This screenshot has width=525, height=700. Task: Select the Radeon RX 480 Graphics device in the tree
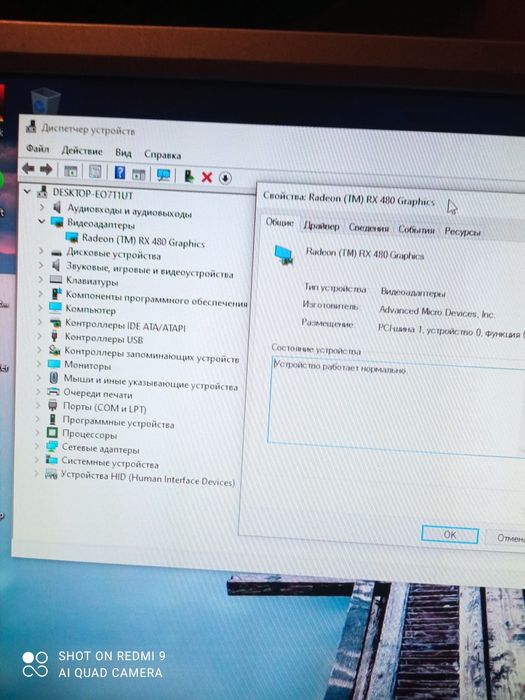(143, 241)
